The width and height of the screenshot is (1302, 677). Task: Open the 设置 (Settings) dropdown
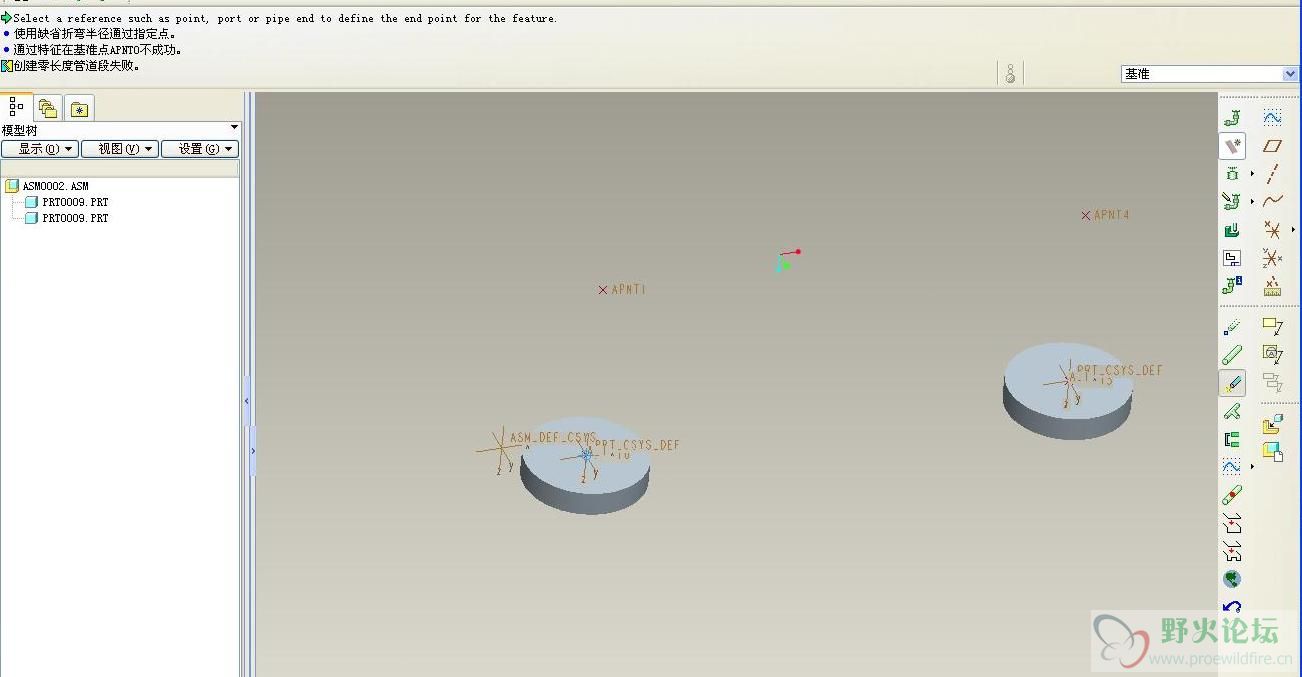tap(200, 149)
